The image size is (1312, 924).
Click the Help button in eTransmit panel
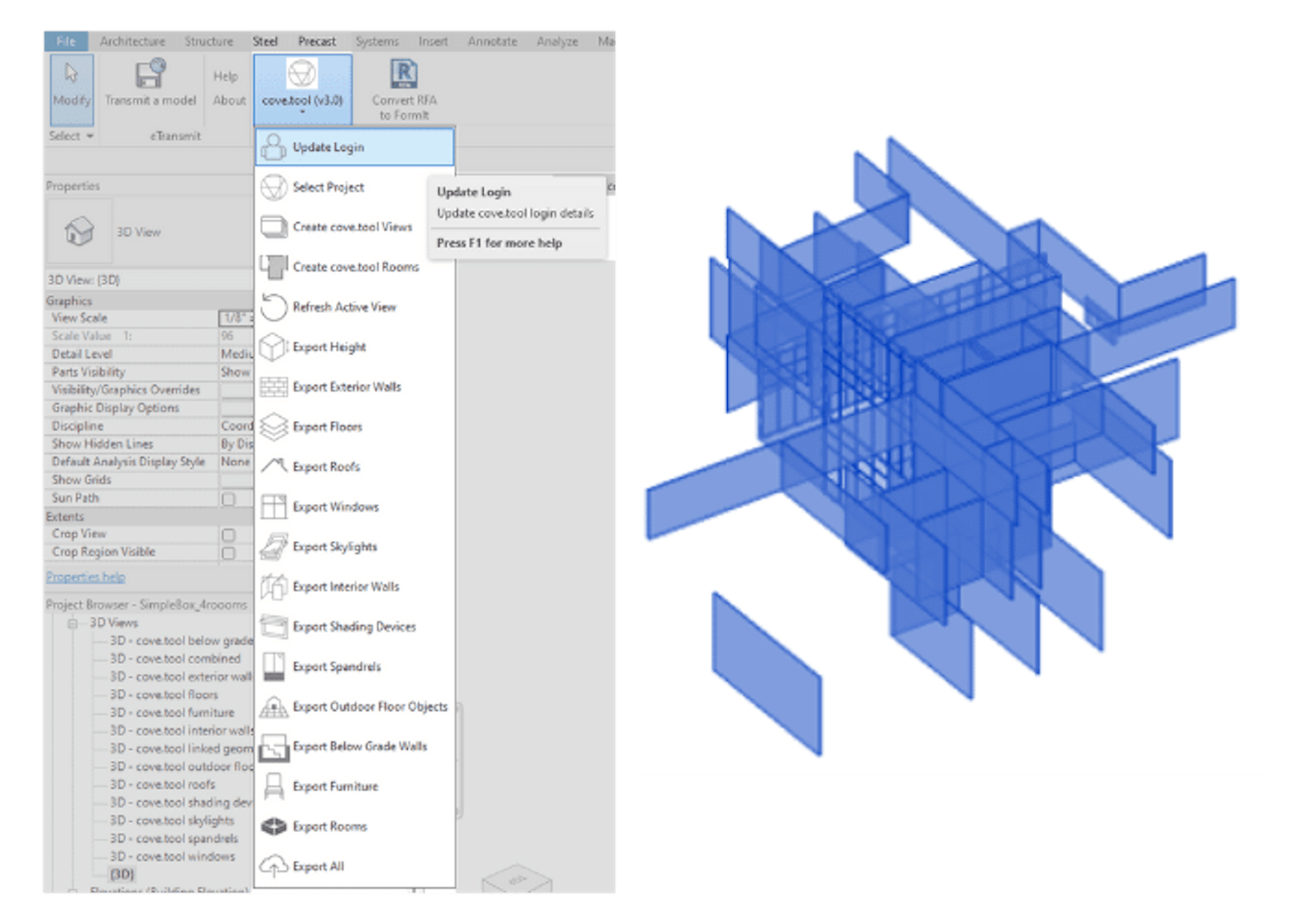coord(226,77)
